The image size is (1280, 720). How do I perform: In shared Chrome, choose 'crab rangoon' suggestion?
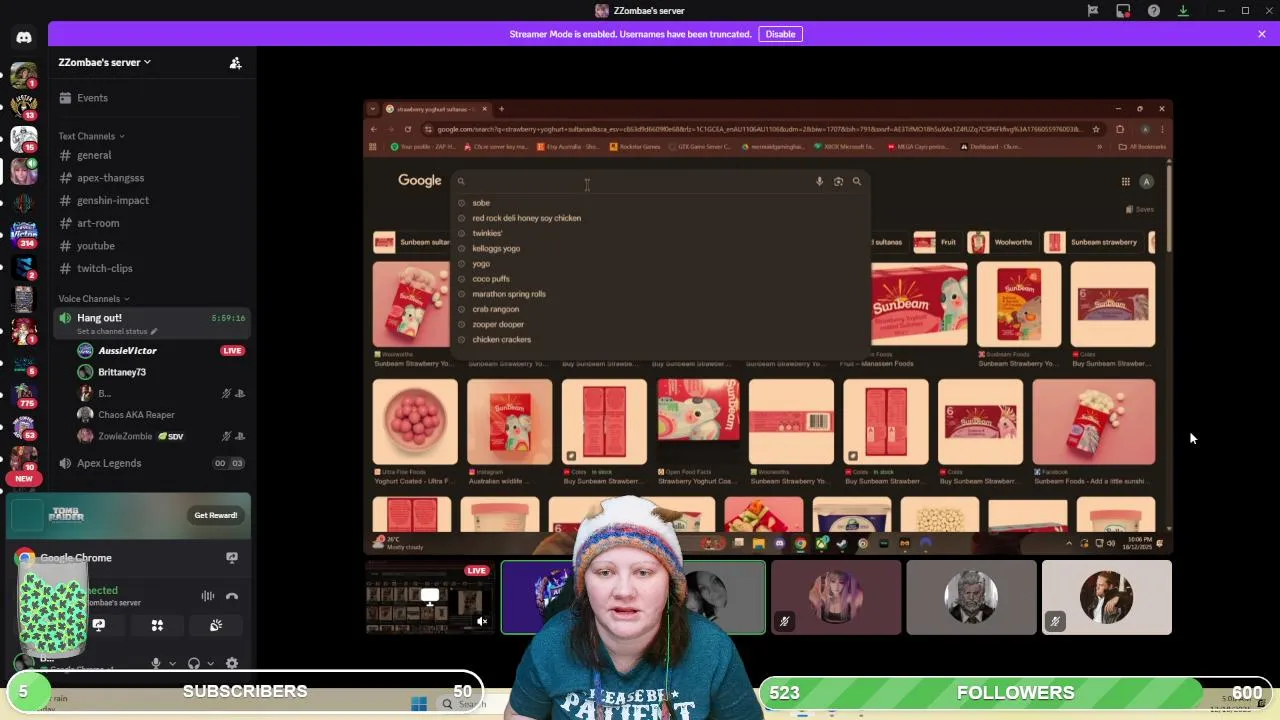click(x=495, y=309)
